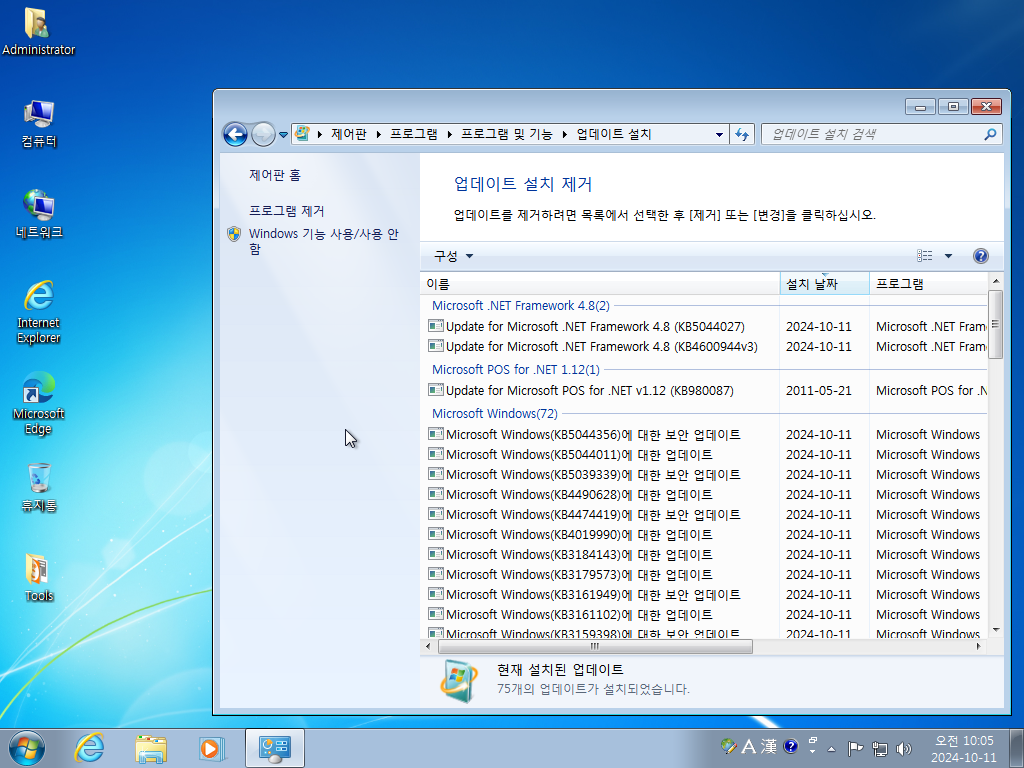Click vertical scrollbar thumb in update list
The height and width of the screenshot is (768, 1024).
click(x=995, y=324)
